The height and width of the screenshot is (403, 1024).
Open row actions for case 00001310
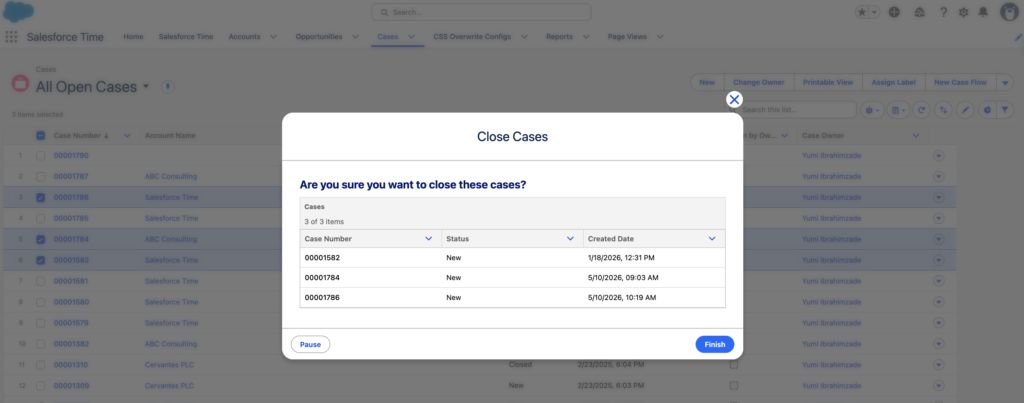click(939, 364)
